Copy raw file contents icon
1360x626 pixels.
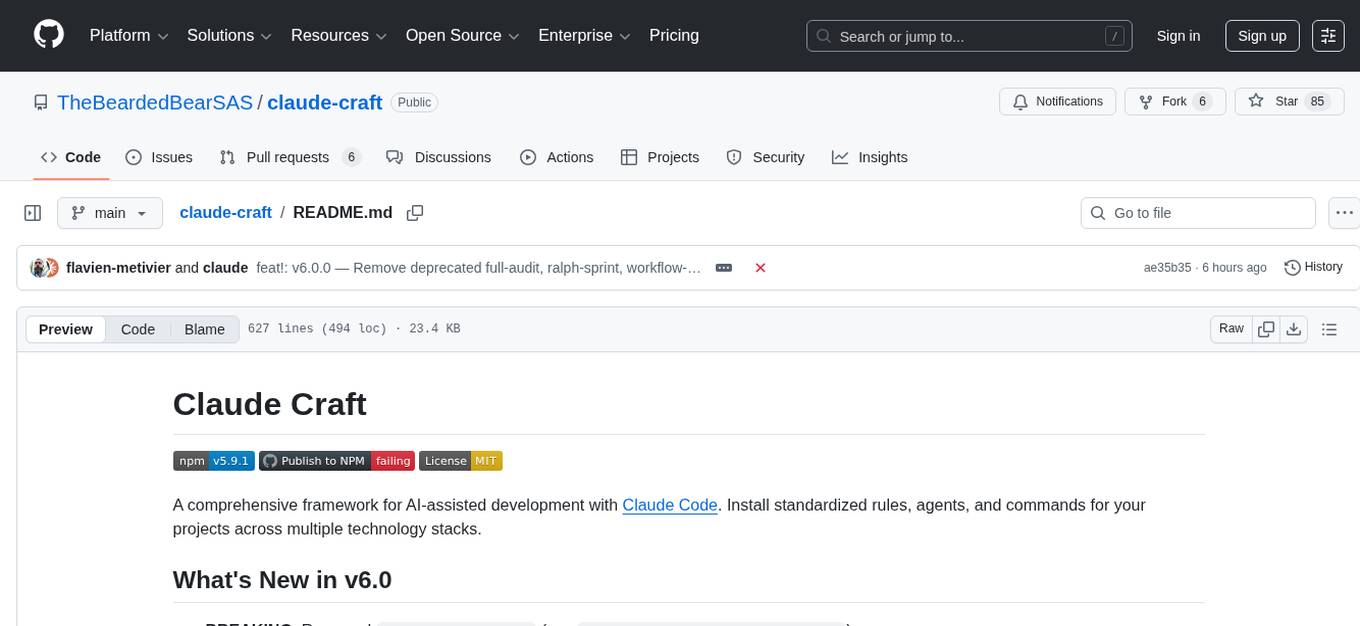click(1266, 329)
